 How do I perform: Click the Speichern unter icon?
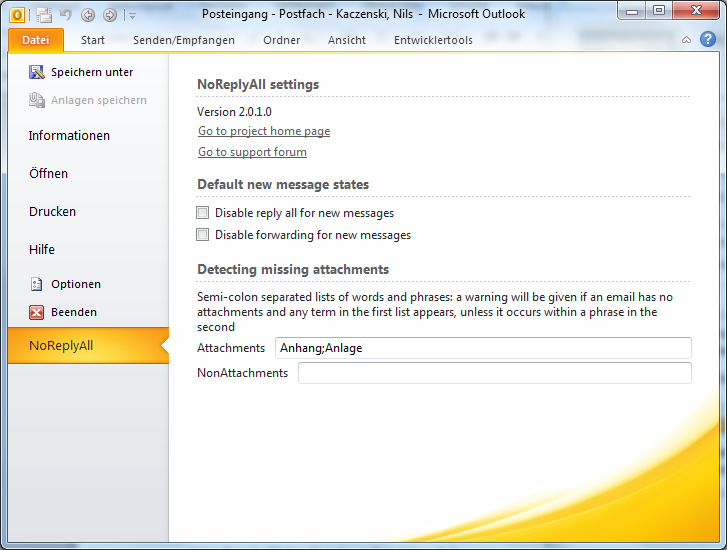coord(37,72)
